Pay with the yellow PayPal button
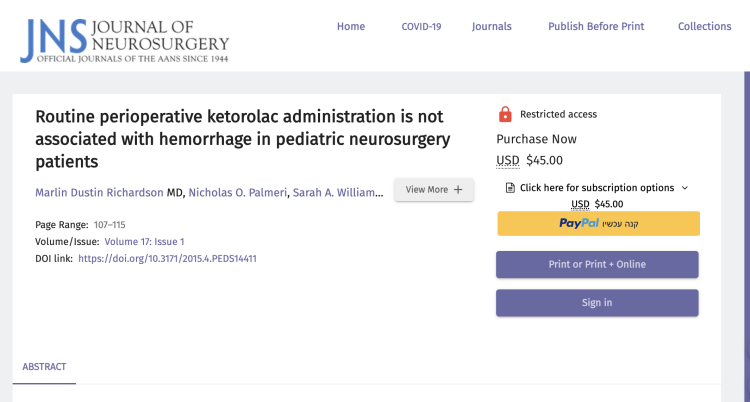Screen dimensions: 750x402 pos(598,223)
